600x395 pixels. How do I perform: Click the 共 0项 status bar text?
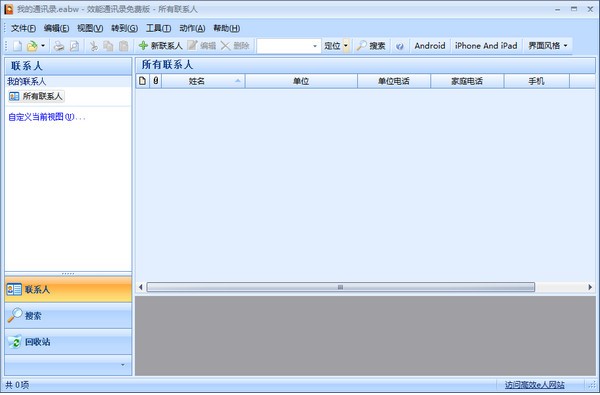point(17,385)
